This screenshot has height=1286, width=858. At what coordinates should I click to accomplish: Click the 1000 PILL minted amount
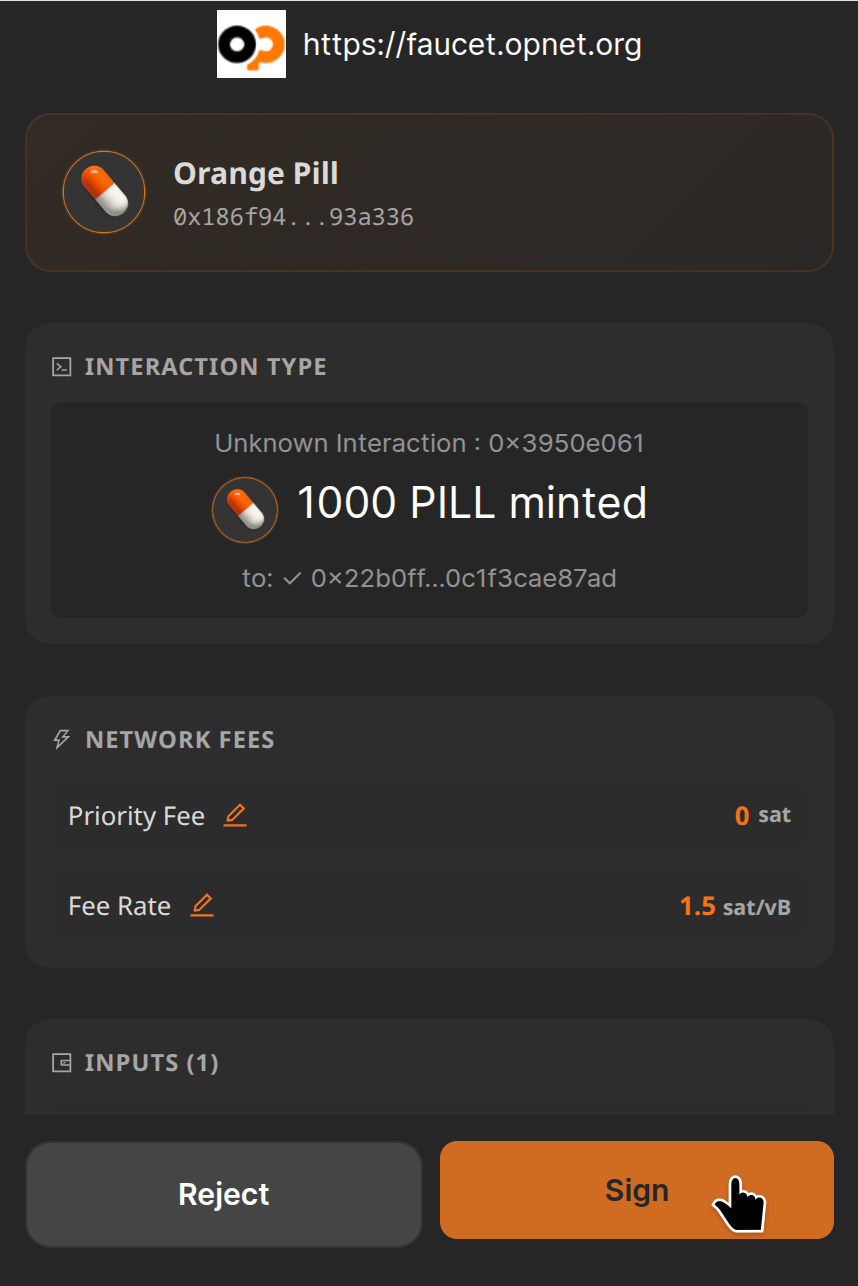click(x=472, y=503)
